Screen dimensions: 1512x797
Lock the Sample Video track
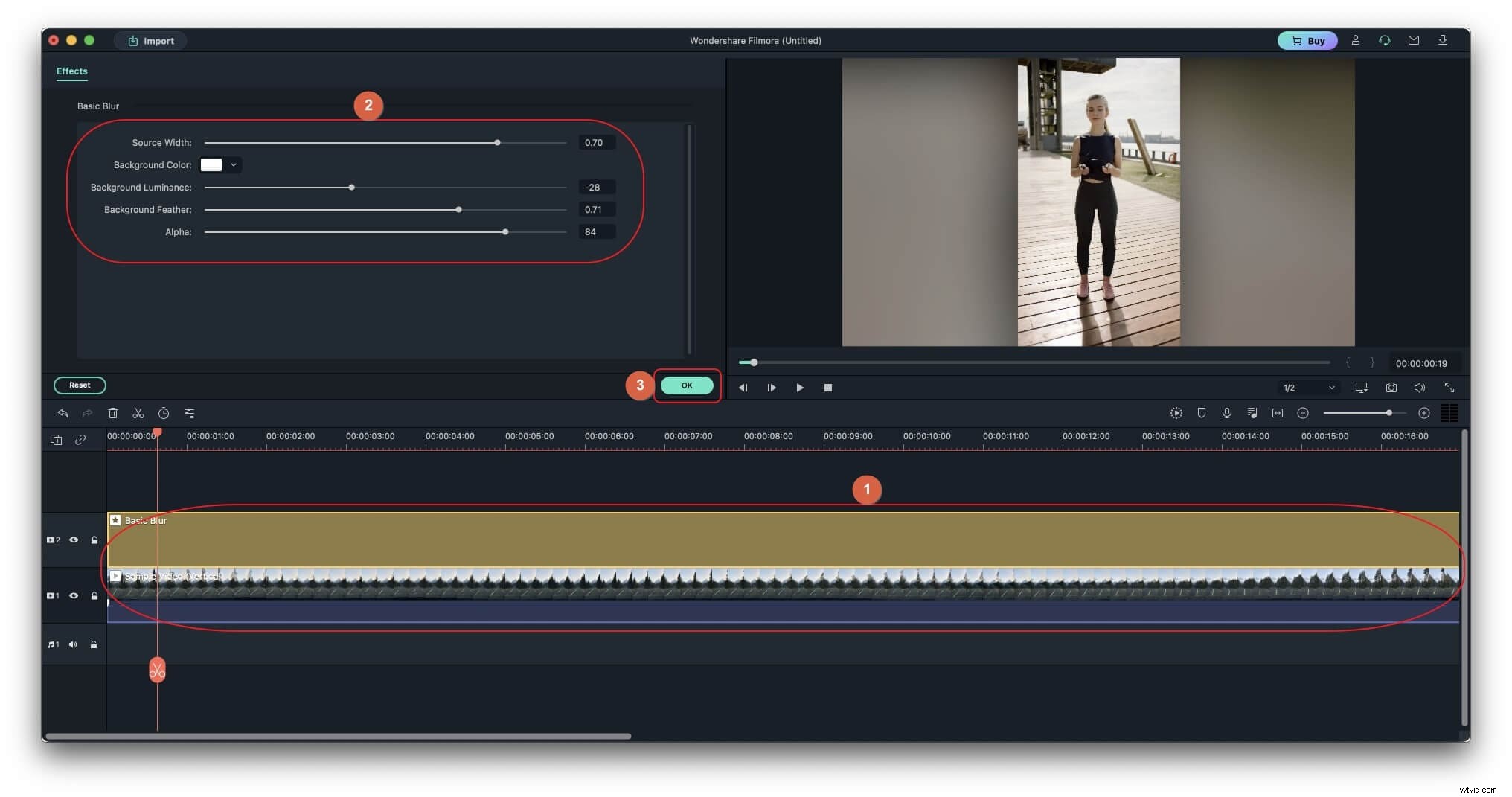pyautogui.click(x=94, y=595)
